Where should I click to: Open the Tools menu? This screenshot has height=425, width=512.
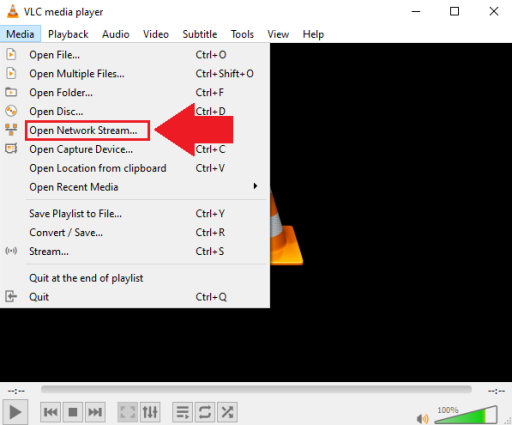[242, 34]
